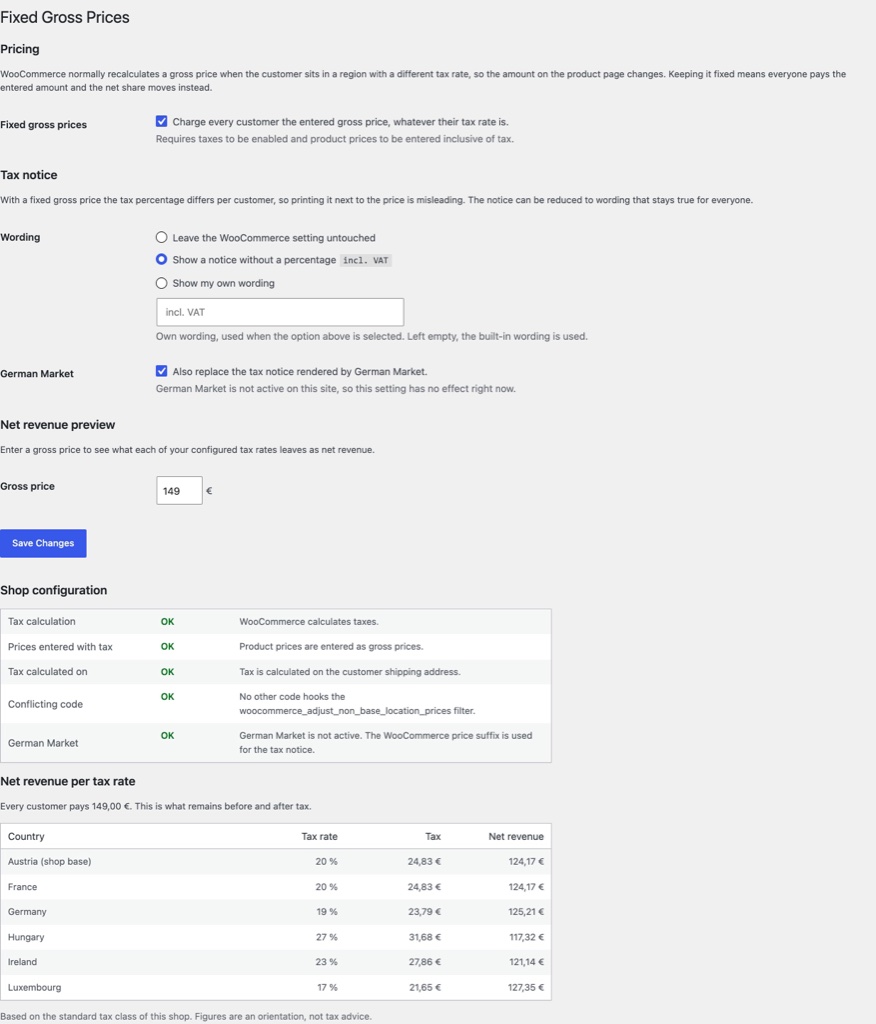Click the 'Country' column header
Screen dimensions: 876x1024
26,837
